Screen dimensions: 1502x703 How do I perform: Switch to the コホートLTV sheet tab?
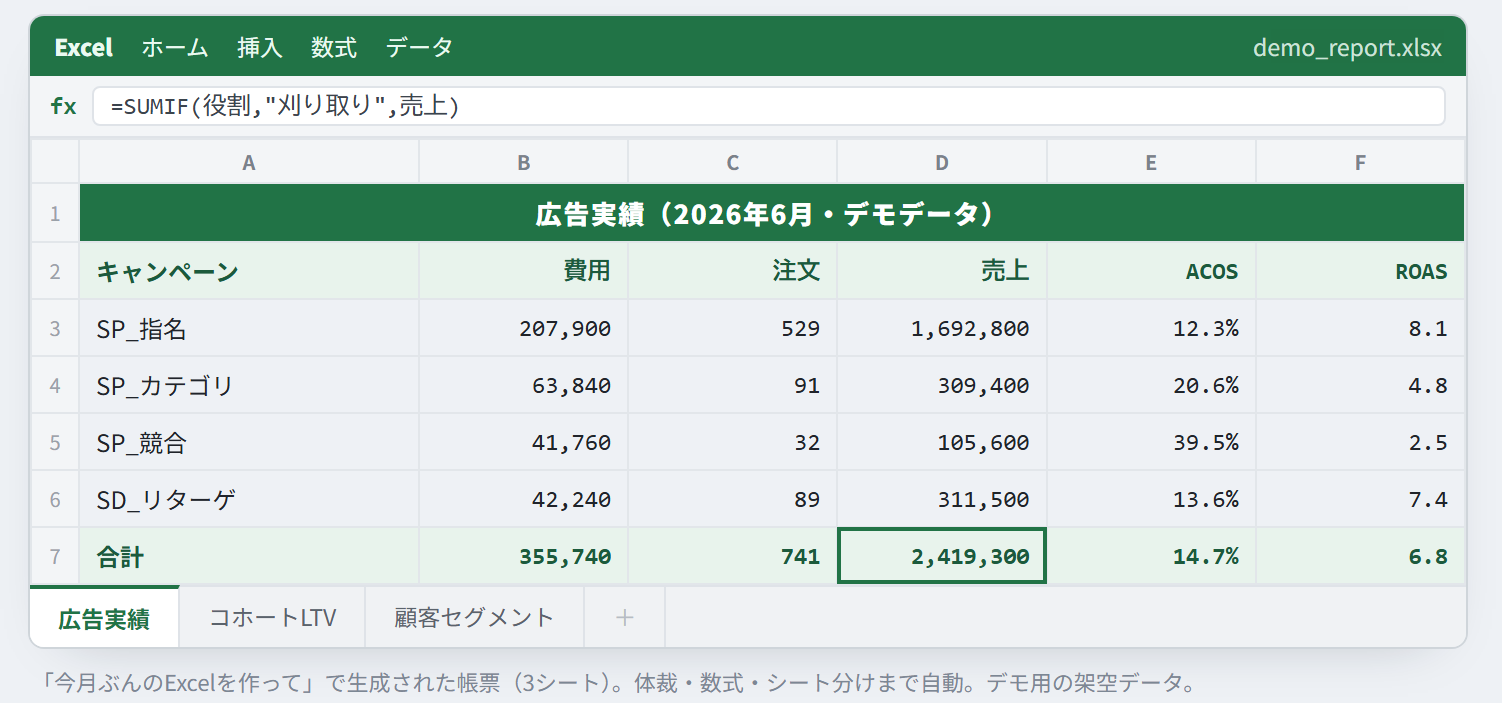272,617
